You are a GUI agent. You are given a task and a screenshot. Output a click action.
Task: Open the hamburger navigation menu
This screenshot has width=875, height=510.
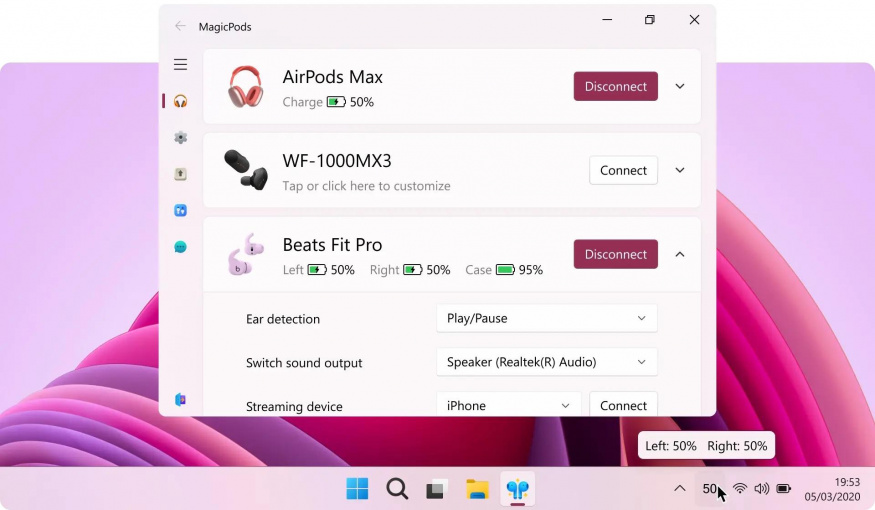click(180, 64)
